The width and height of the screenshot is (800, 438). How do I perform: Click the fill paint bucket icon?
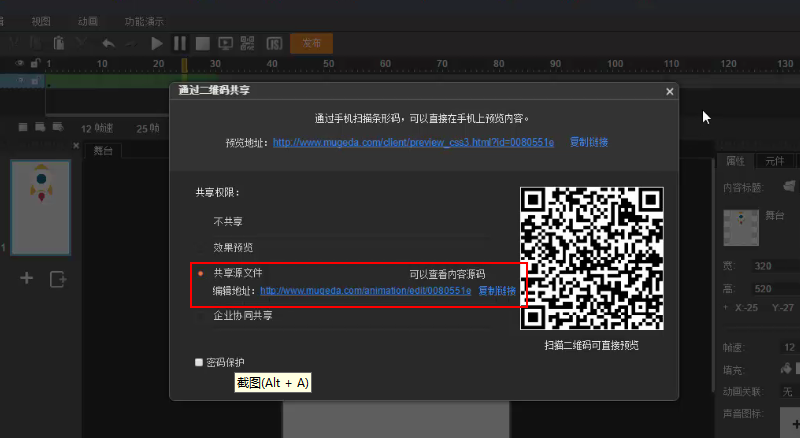click(786, 369)
